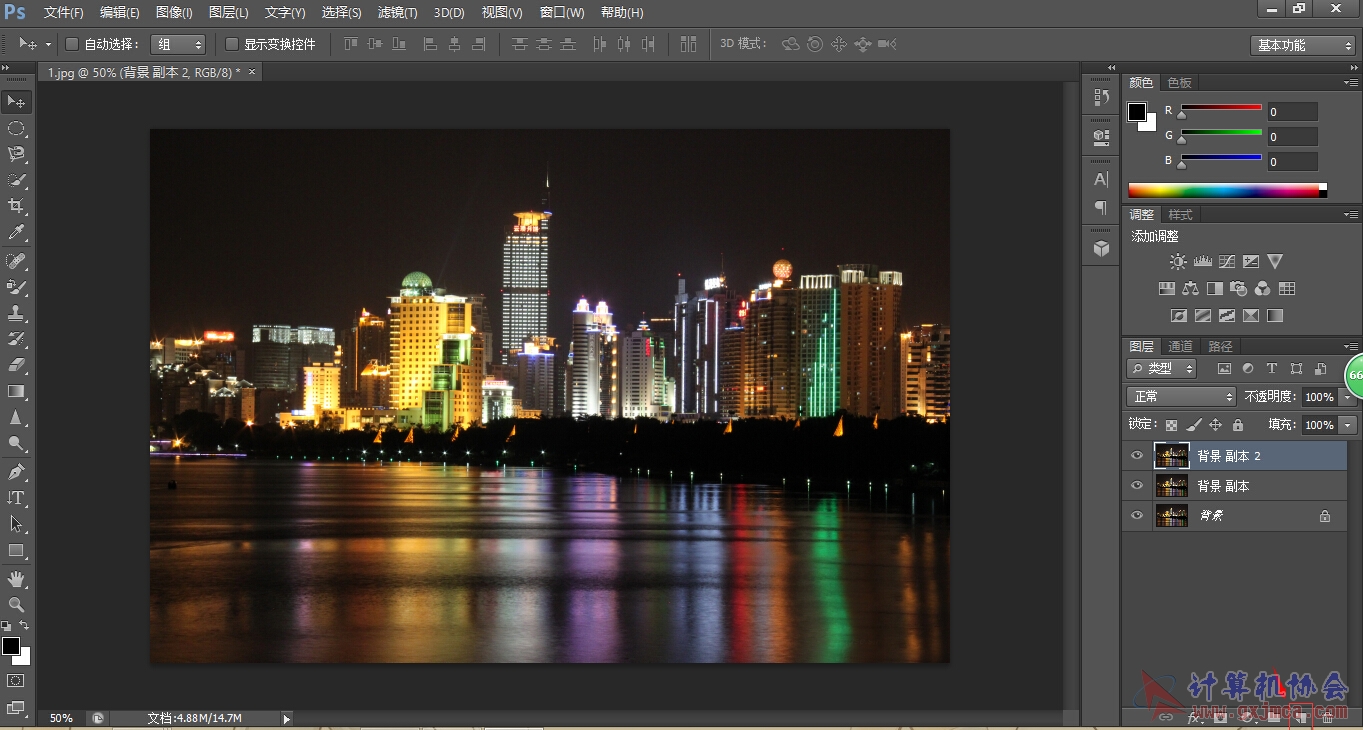
Task: Select the Lasso tool
Action: [17, 154]
